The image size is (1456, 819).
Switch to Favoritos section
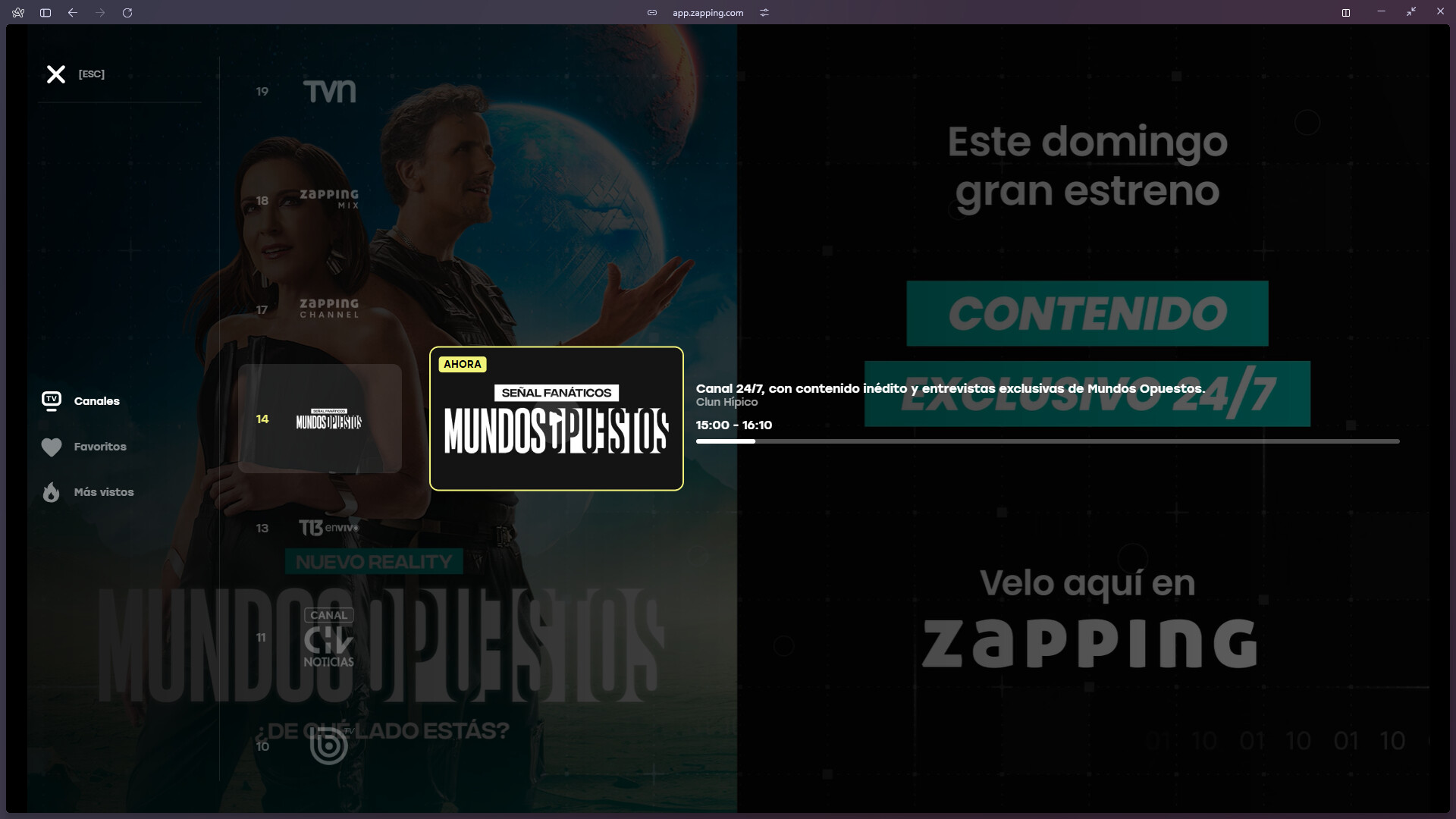point(100,447)
